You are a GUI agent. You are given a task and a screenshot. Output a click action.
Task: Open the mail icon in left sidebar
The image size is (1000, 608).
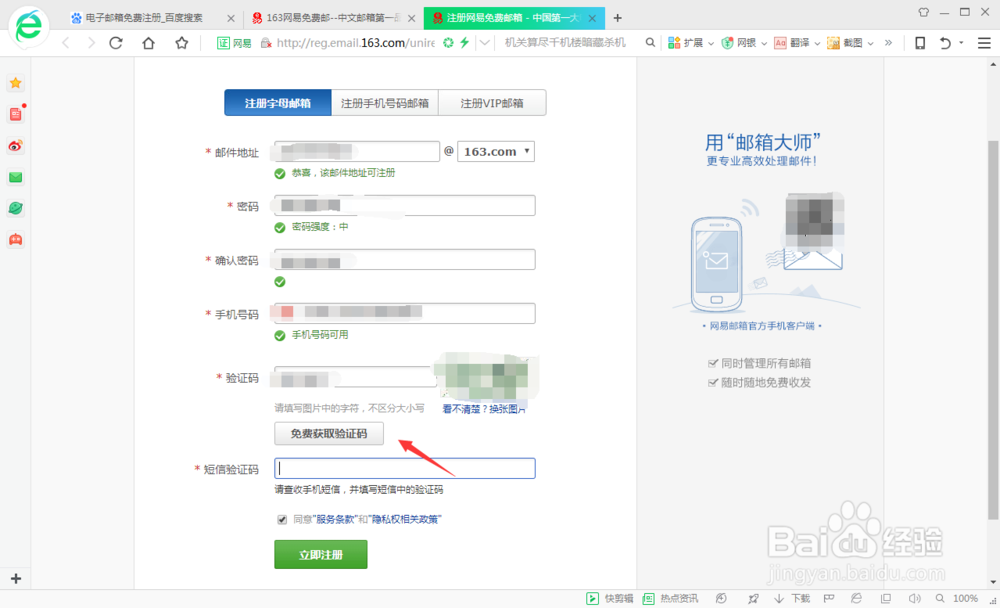tap(16, 177)
